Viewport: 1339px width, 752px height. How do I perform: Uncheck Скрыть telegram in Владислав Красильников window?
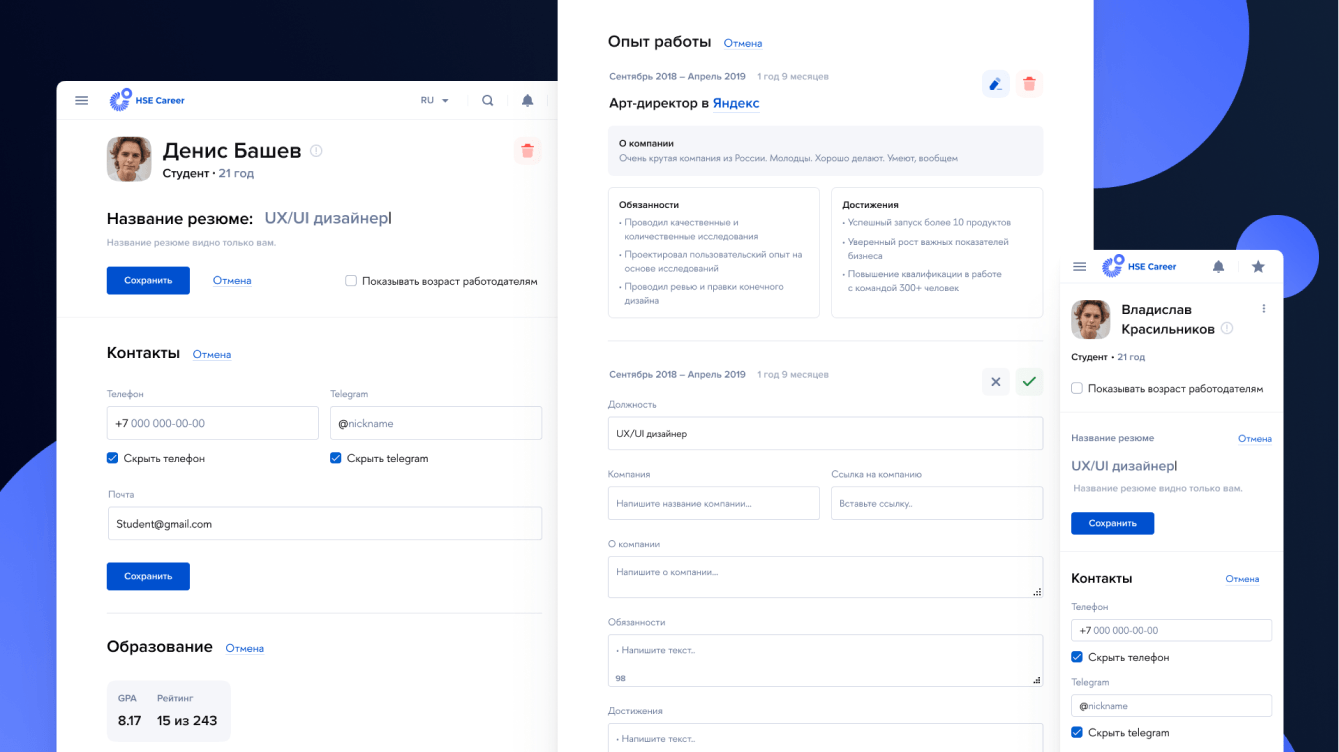click(x=1077, y=732)
